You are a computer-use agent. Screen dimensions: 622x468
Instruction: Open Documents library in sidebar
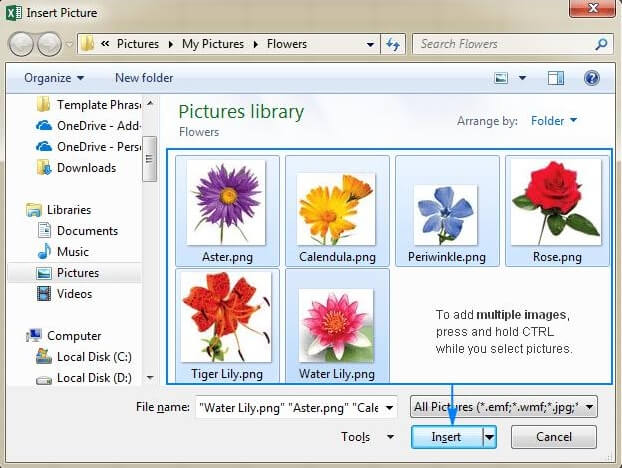pos(78,231)
